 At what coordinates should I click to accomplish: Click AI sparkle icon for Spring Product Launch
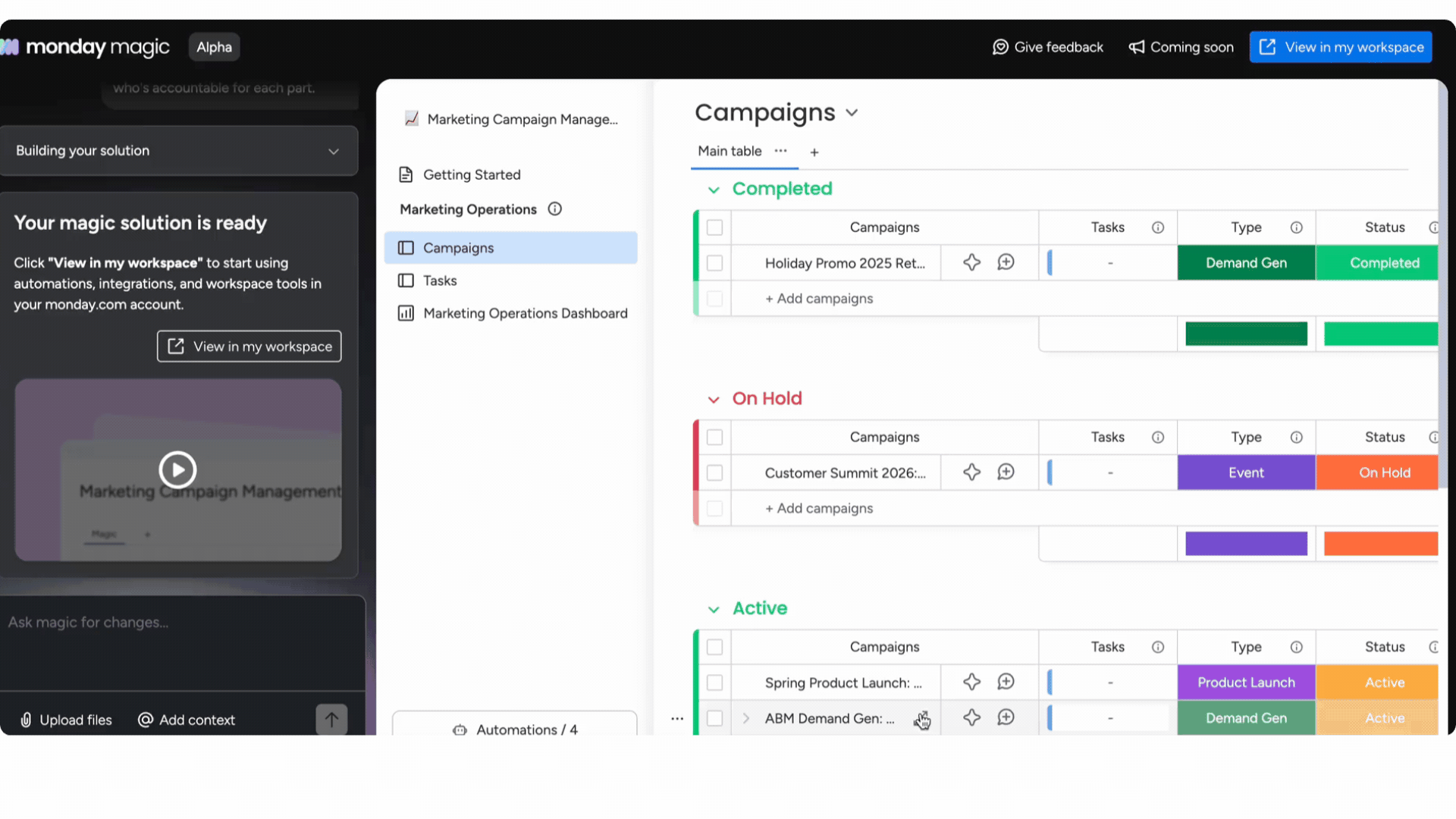pos(971,682)
